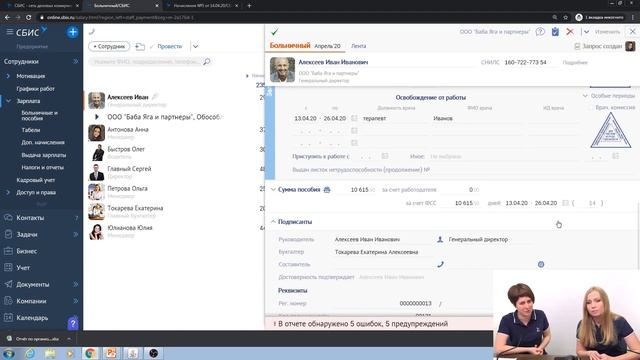Open 'Табели' sidebar item

[x=31, y=130]
